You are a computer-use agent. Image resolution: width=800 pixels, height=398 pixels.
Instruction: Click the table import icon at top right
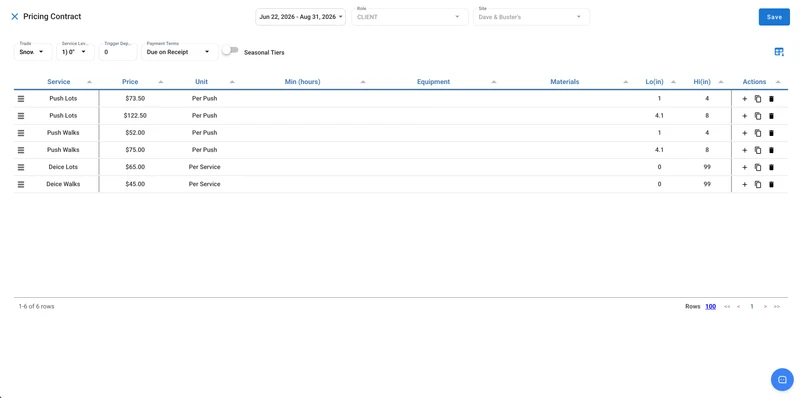(x=779, y=52)
